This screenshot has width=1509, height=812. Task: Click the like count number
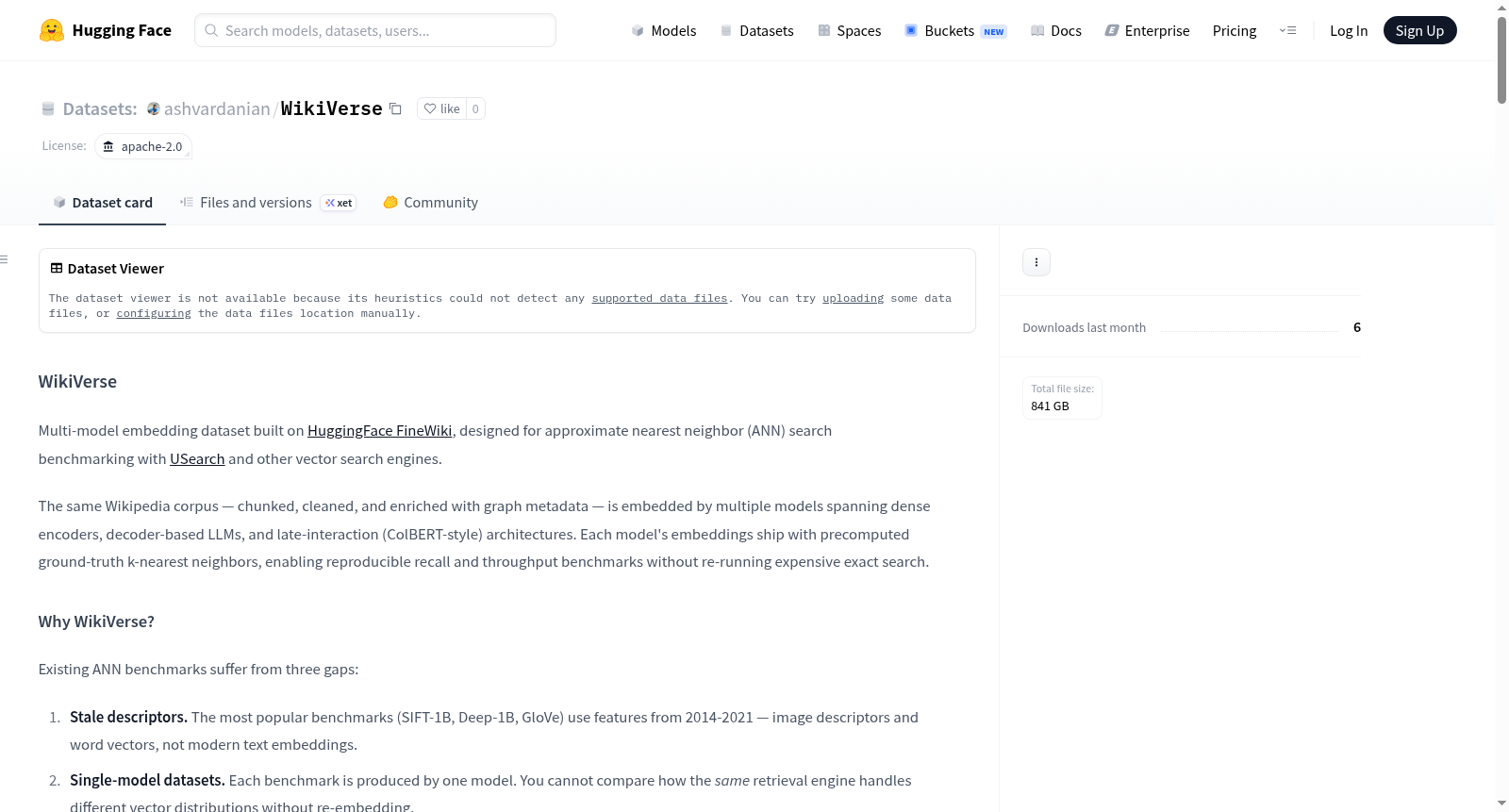[x=475, y=108]
